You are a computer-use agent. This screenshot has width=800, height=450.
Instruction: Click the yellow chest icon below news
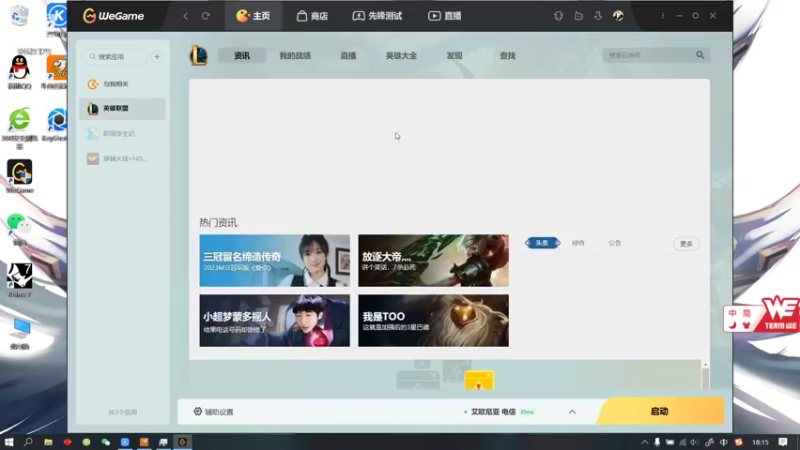[x=479, y=380]
